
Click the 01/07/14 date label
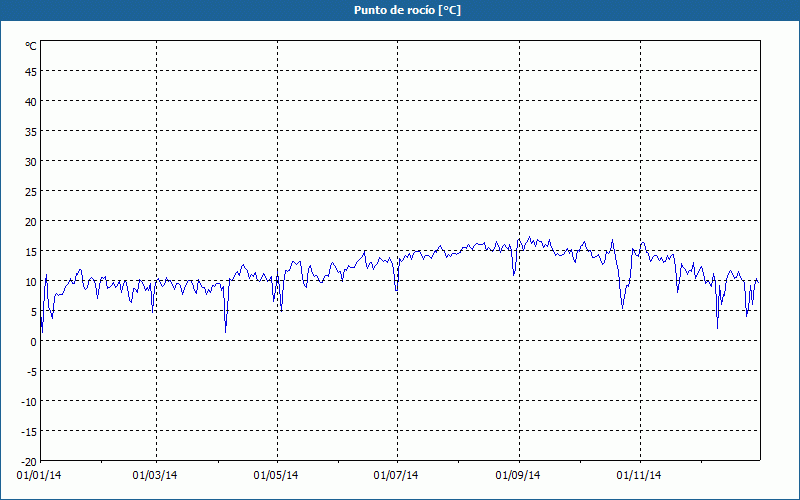tap(396, 476)
